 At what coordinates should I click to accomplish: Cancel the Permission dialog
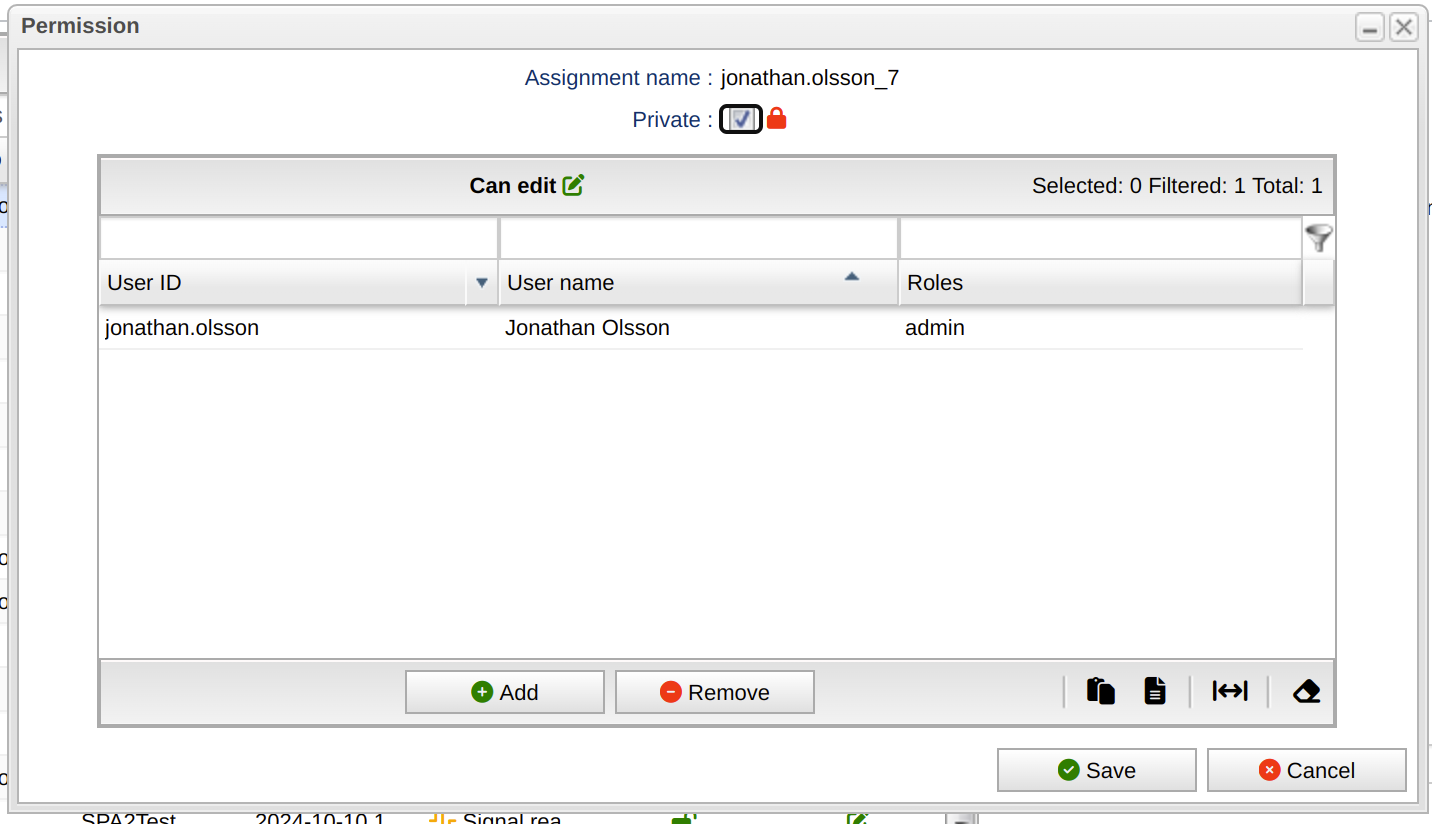click(x=1306, y=770)
